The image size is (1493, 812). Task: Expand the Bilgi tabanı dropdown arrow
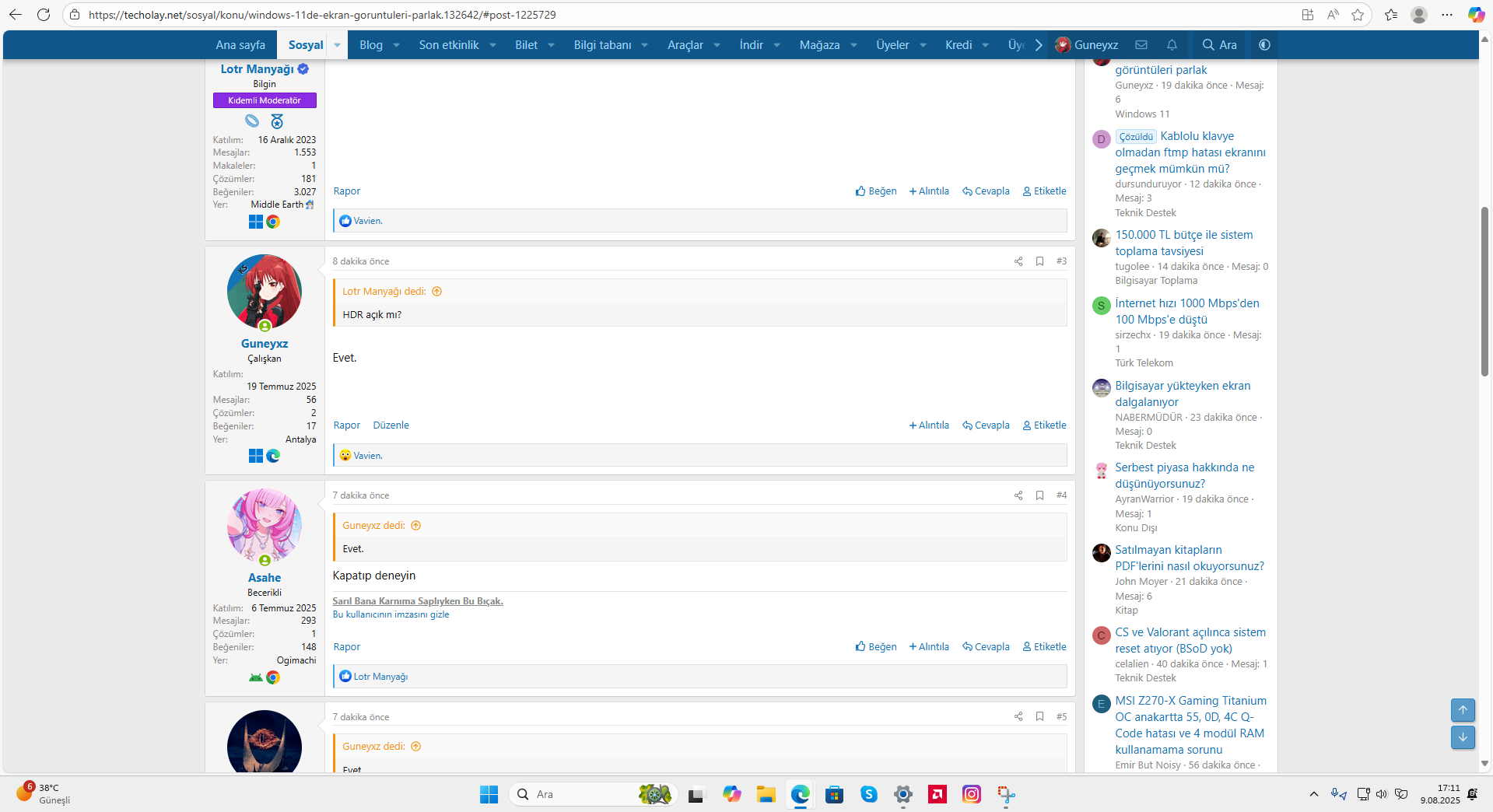(644, 45)
